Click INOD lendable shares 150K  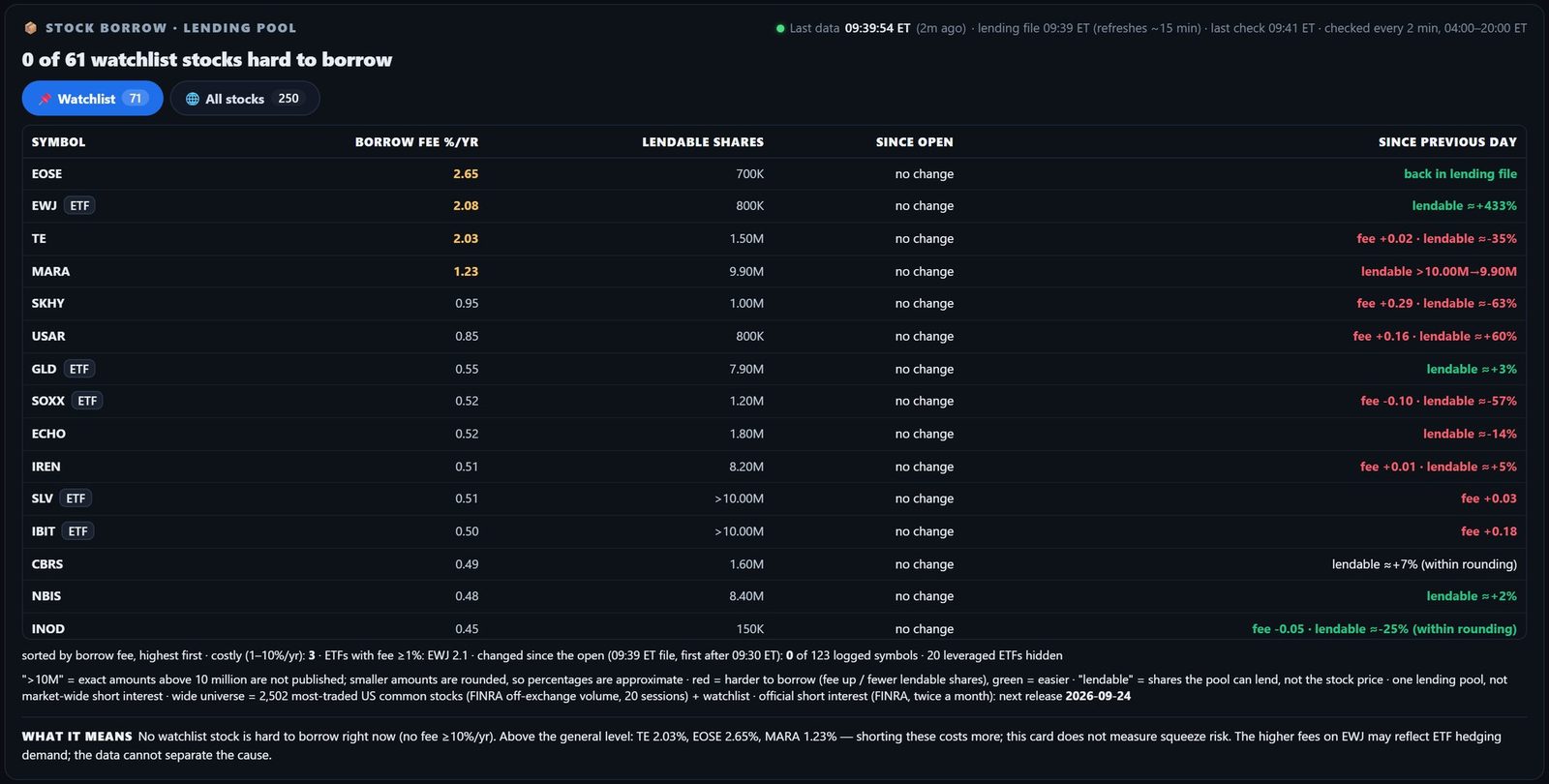click(749, 629)
